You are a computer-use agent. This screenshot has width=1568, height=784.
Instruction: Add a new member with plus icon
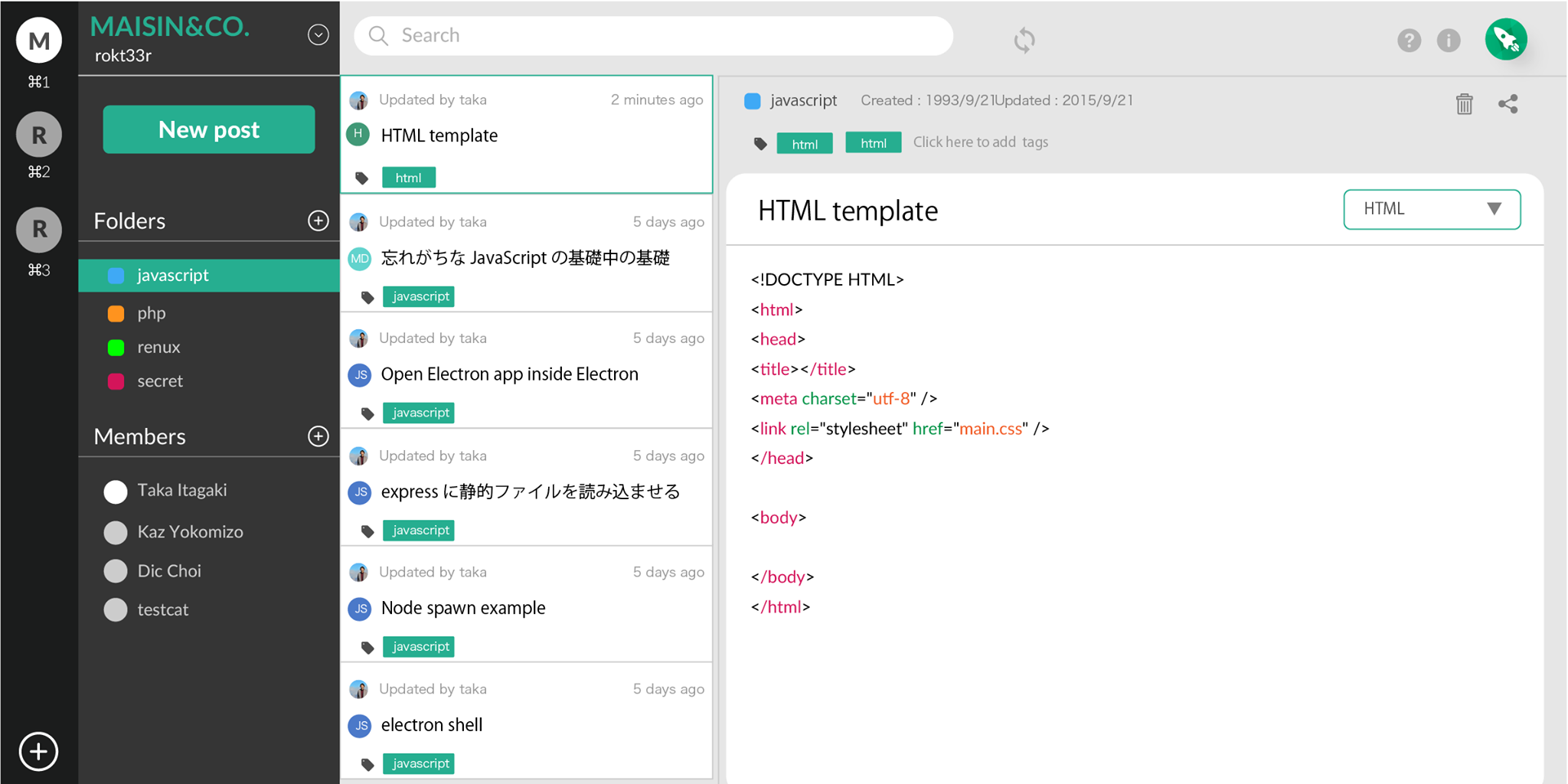click(x=318, y=436)
